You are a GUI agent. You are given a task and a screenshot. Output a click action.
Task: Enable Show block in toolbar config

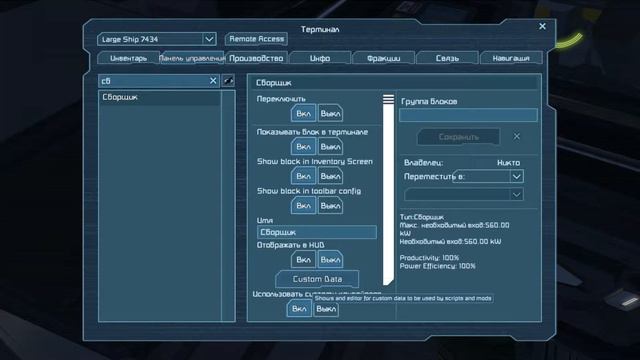click(303, 206)
